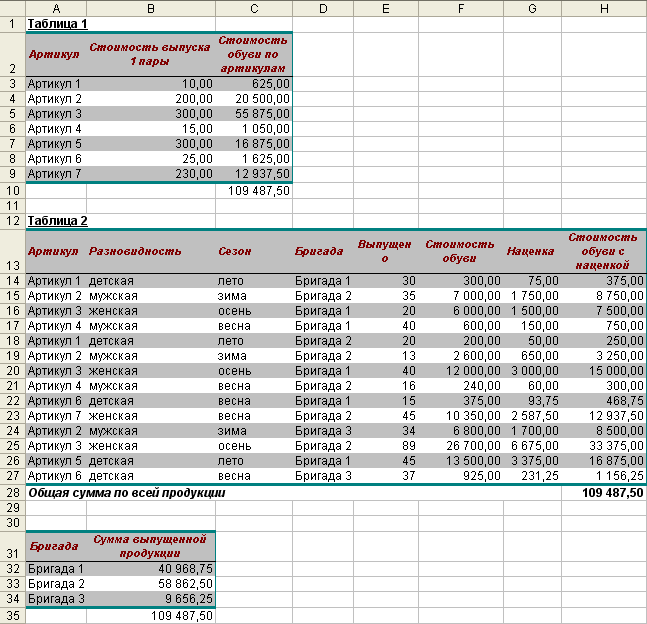Select the cell with value 33 375,00

tap(604, 446)
